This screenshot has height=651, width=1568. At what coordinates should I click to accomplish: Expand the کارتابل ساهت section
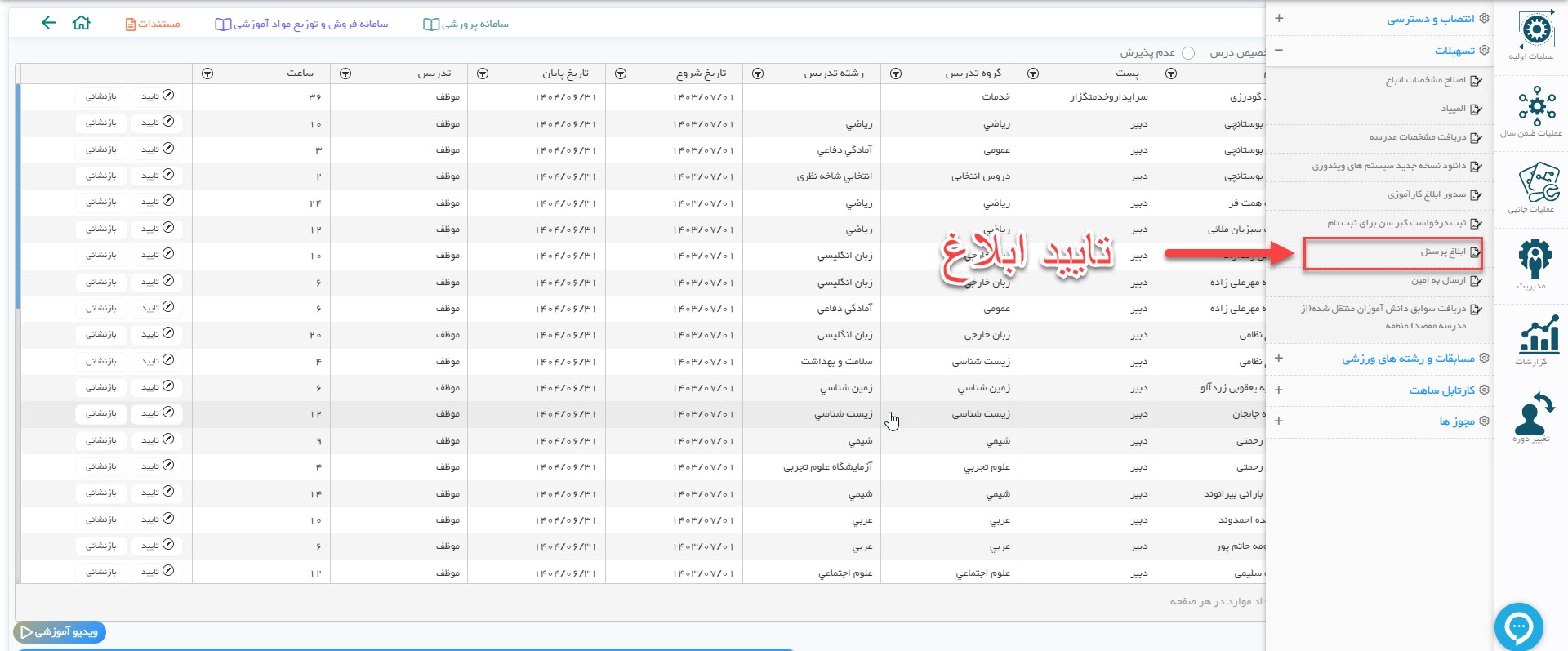click(1279, 390)
